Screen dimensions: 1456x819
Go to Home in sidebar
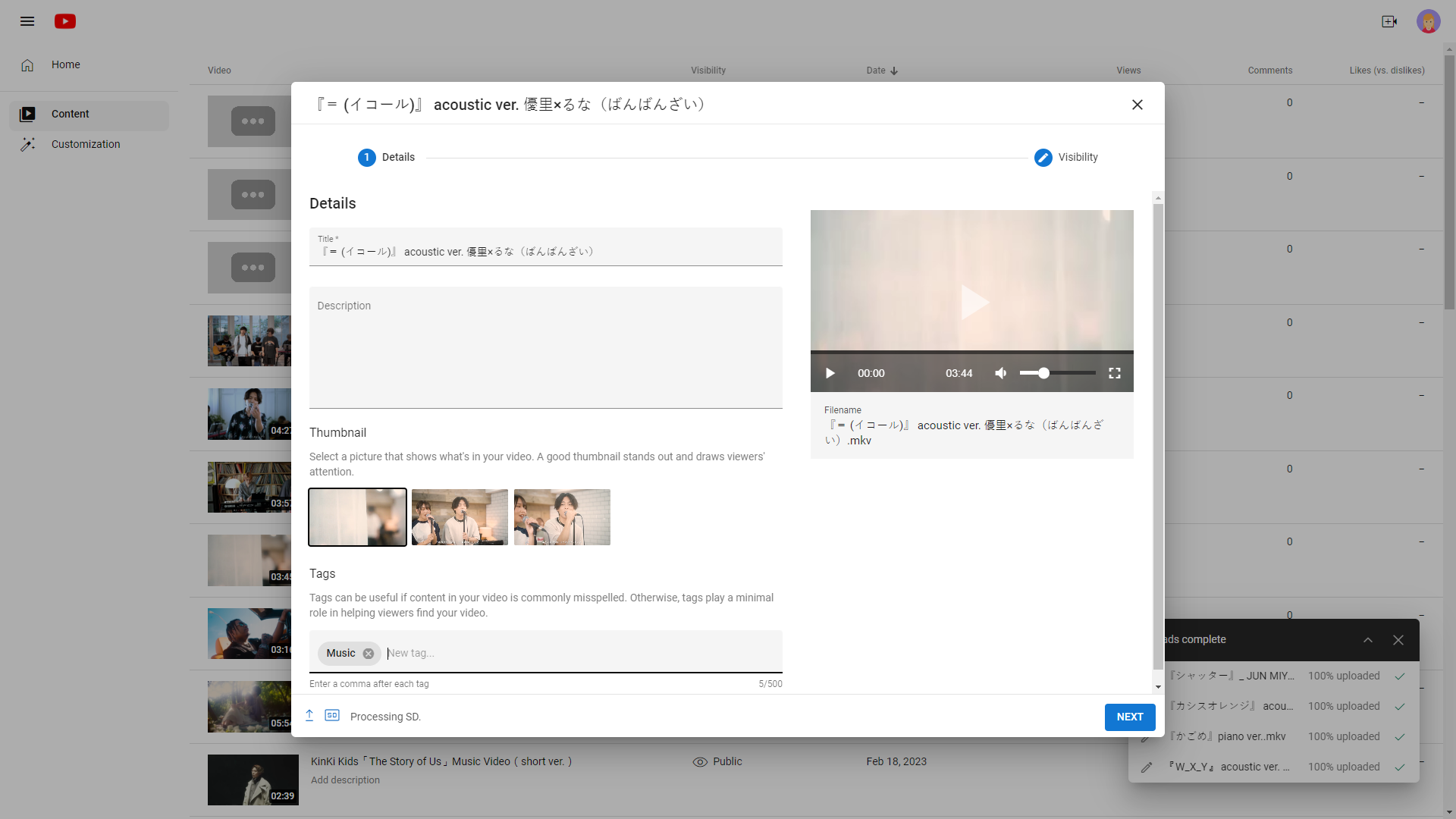(65, 64)
